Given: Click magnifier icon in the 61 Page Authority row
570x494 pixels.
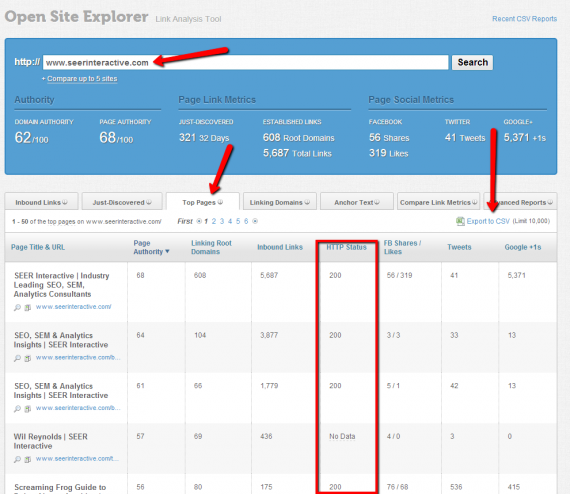Looking at the screenshot, I should click(17, 409).
